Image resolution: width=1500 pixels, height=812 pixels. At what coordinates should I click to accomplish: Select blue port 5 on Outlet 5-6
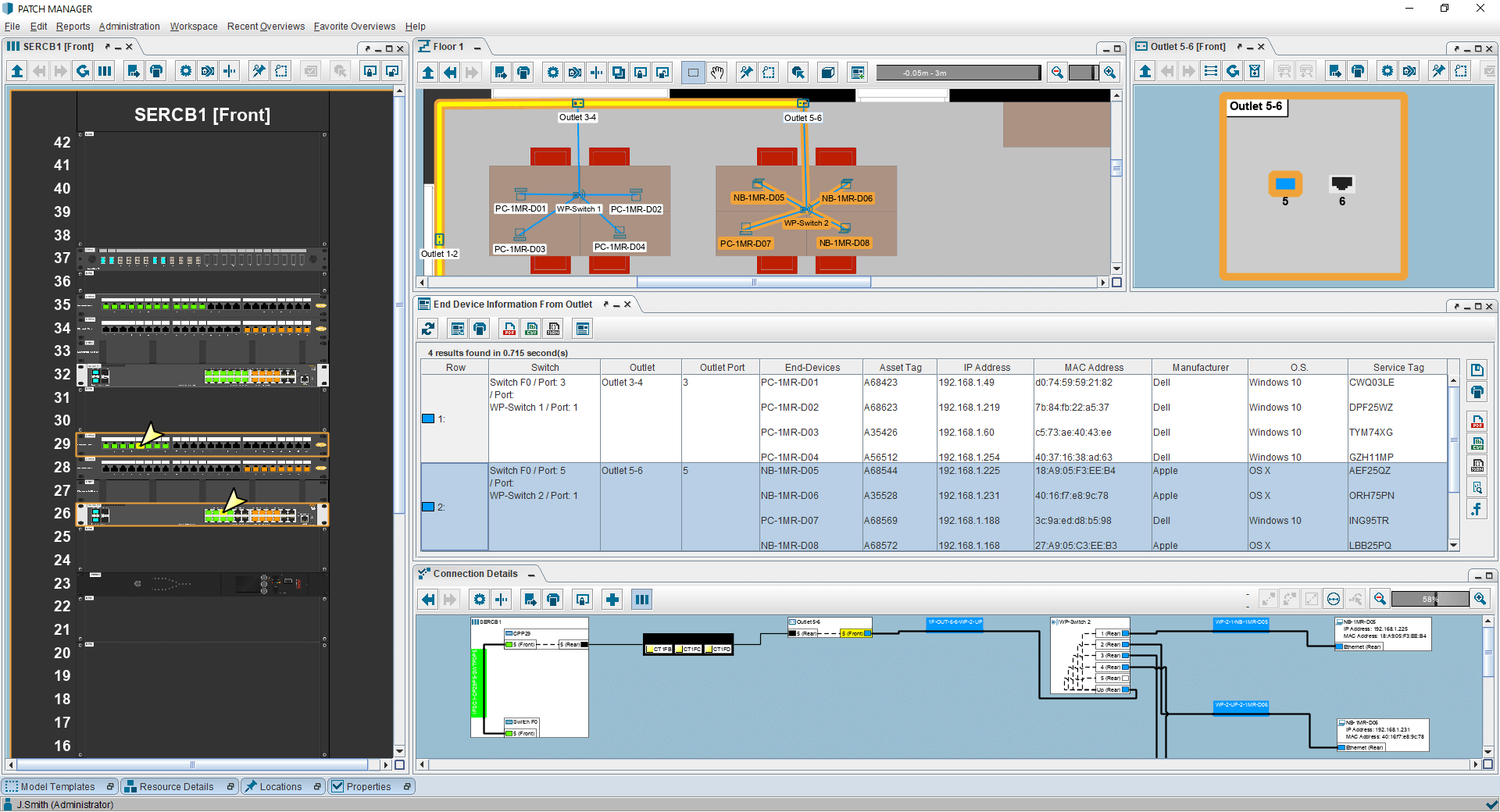click(x=1285, y=184)
